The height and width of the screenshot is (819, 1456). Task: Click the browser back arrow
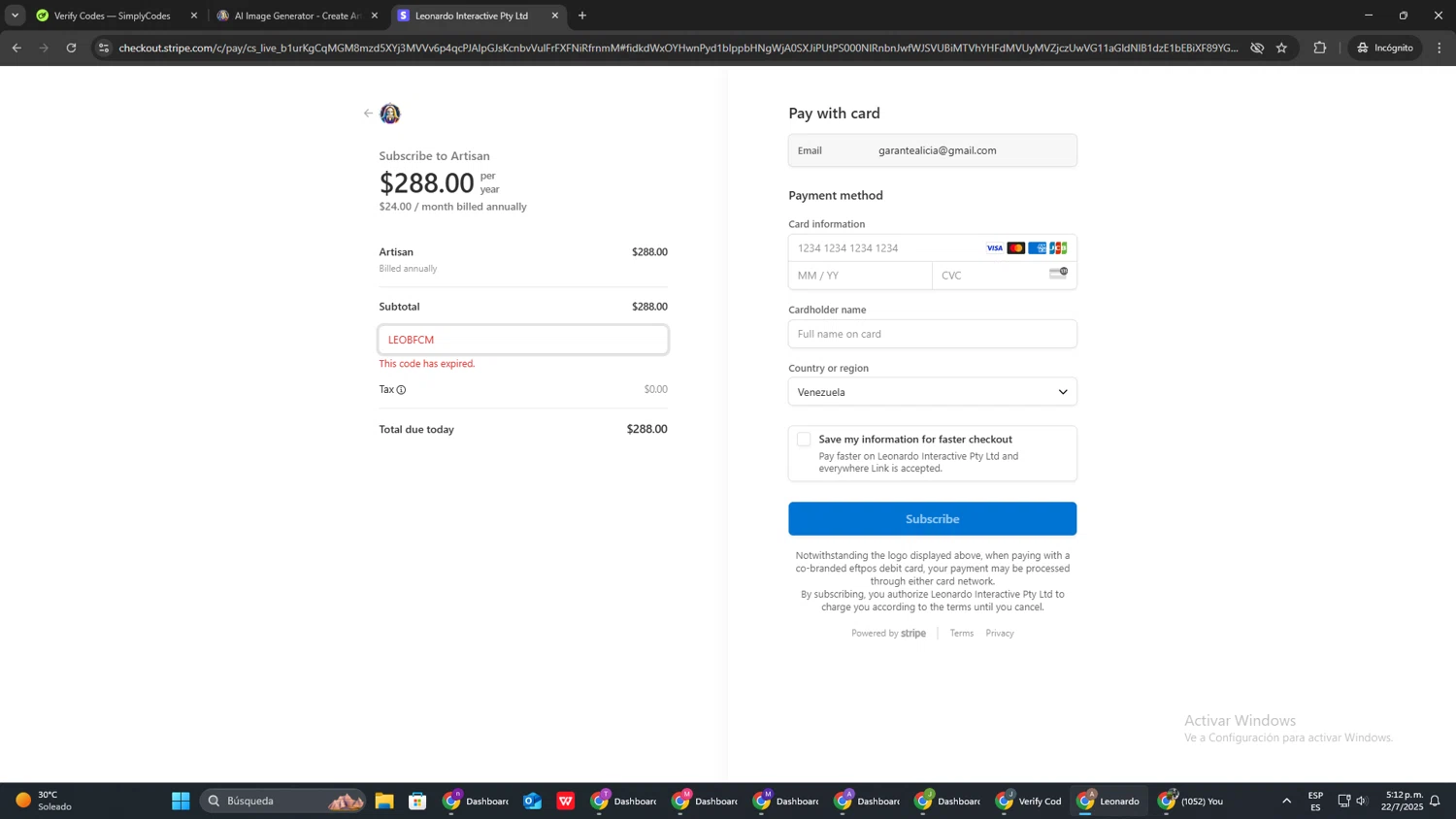17,48
